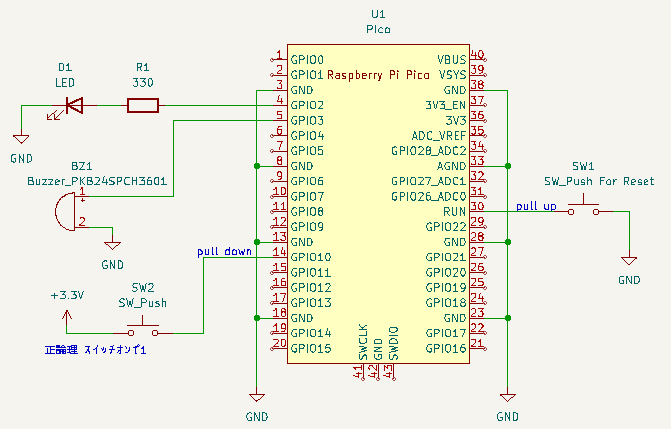
Task: Select the D1 reference label
Action: (x=65, y=67)
